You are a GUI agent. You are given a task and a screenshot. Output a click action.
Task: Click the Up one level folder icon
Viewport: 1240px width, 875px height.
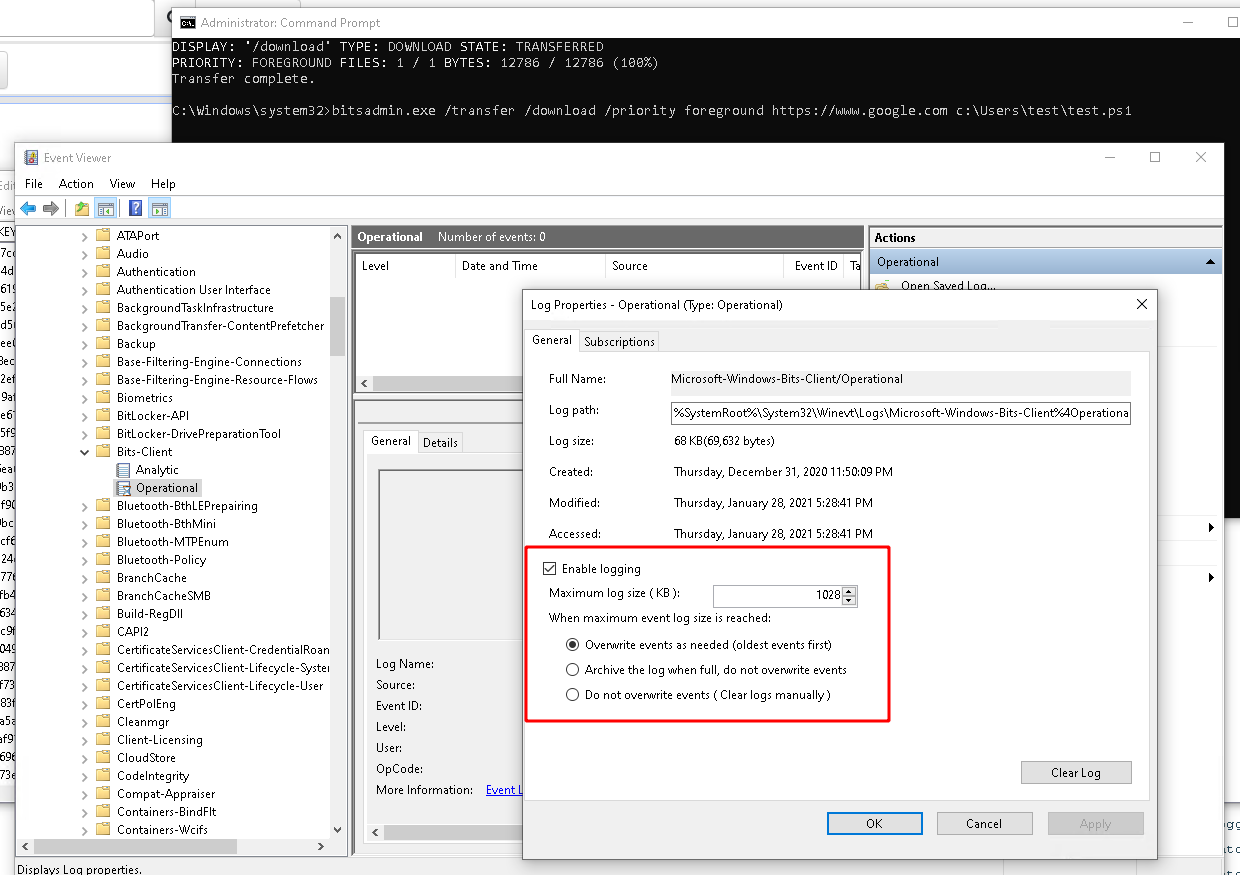pyautogui.click(x=82, y=208)
